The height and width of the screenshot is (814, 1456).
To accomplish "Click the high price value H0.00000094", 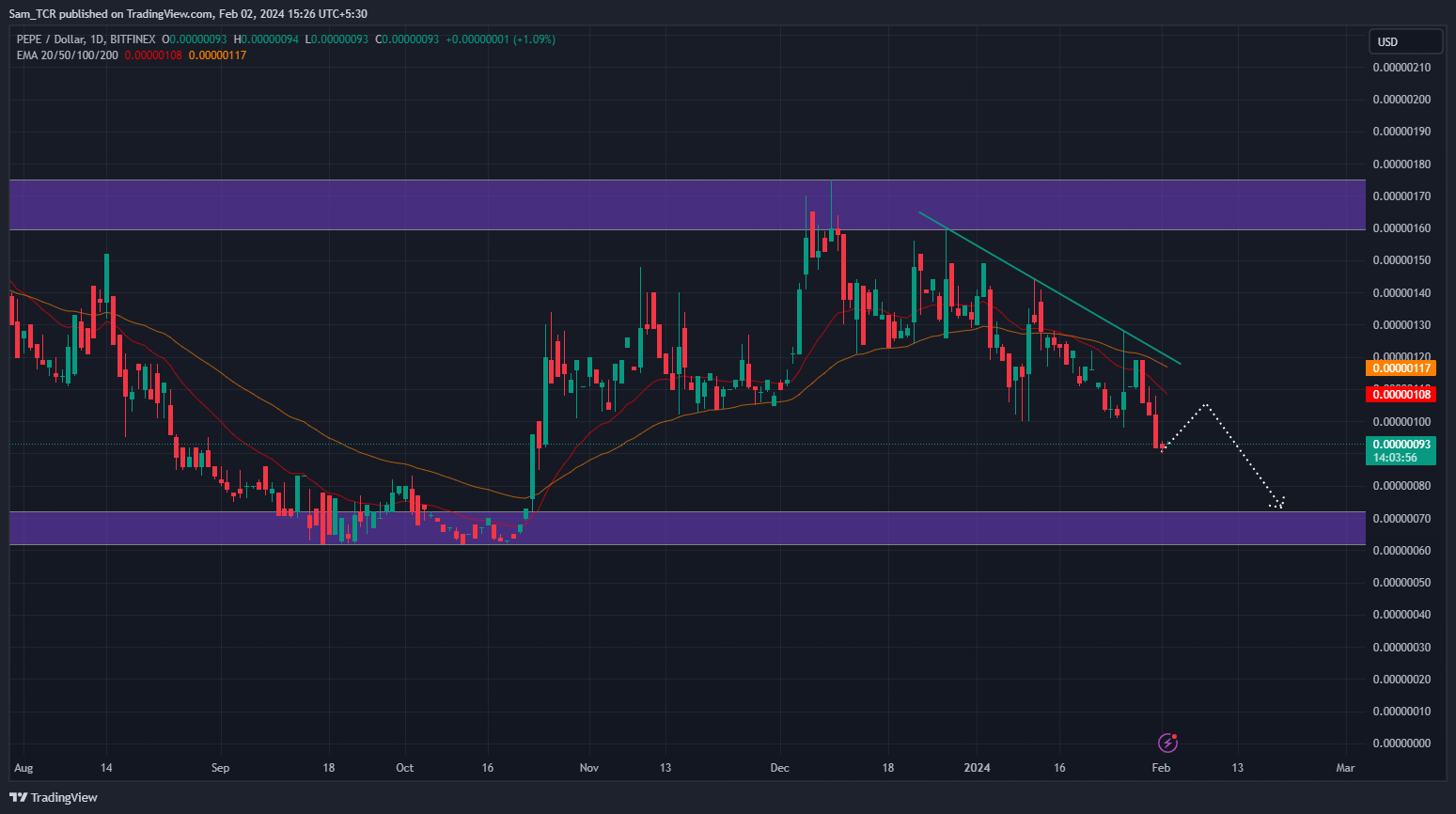I will (x=266, y=39).
